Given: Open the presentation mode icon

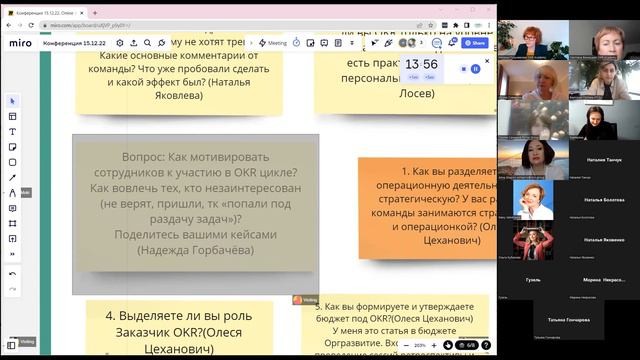Looking at the screenshot, I should pyautogui.click(x=324, y=43).
